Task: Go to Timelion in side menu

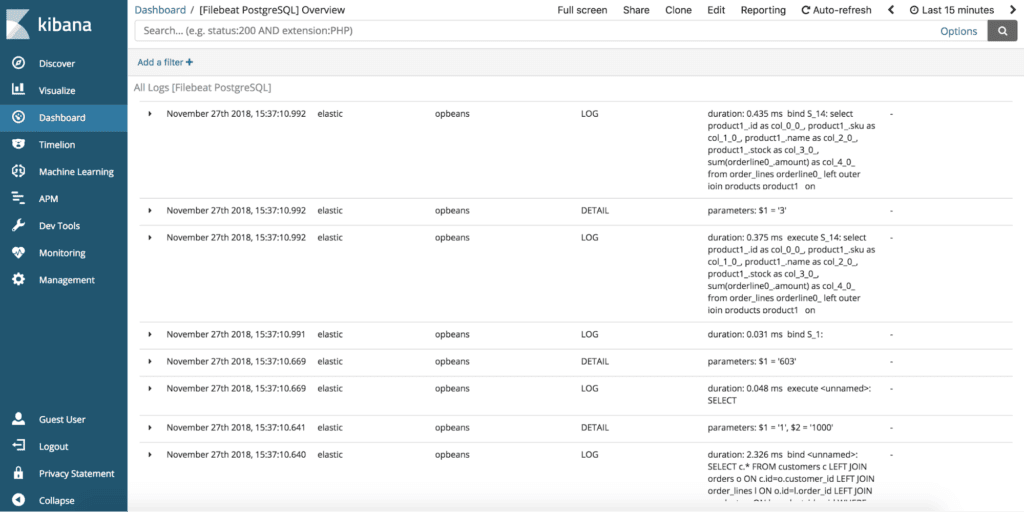Action: click(57, 145)
